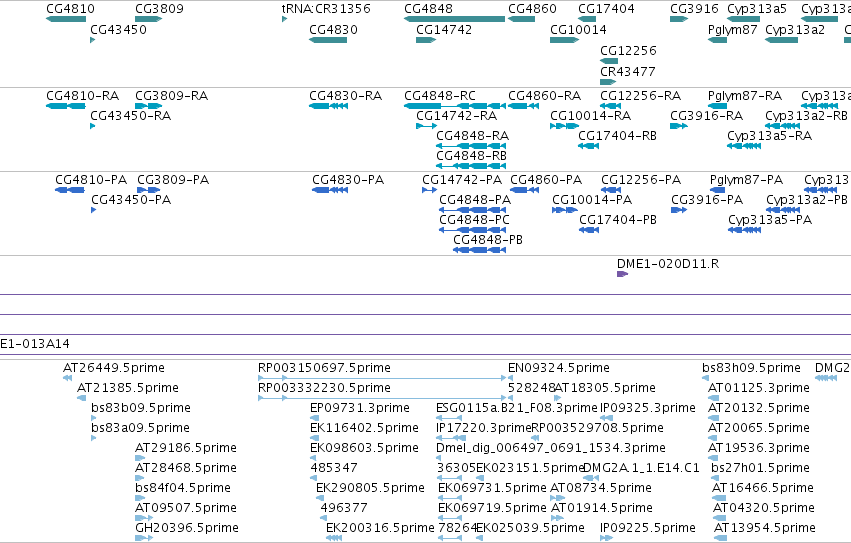Open the CR43477 gene feature
851x543 pixels.
[608, 82]
